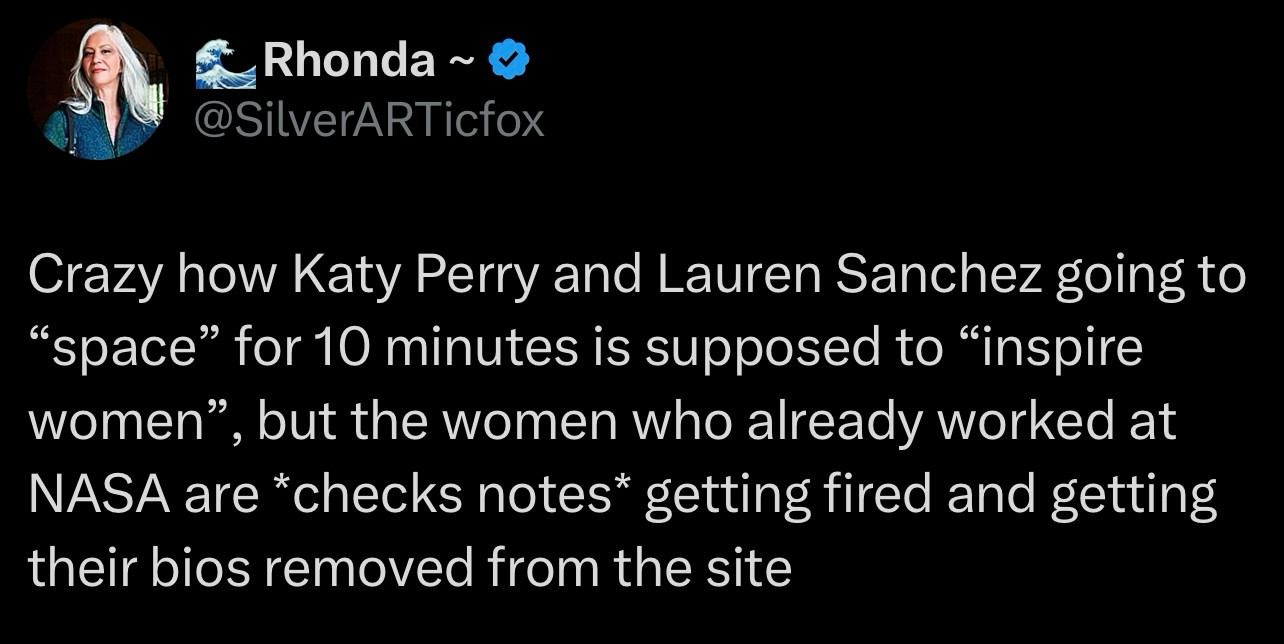Click the tilde after Rhonda's name
Image resolution: width=1284 pixels, height=644 pixels.
pyautogui.click(x=457, y=65)
